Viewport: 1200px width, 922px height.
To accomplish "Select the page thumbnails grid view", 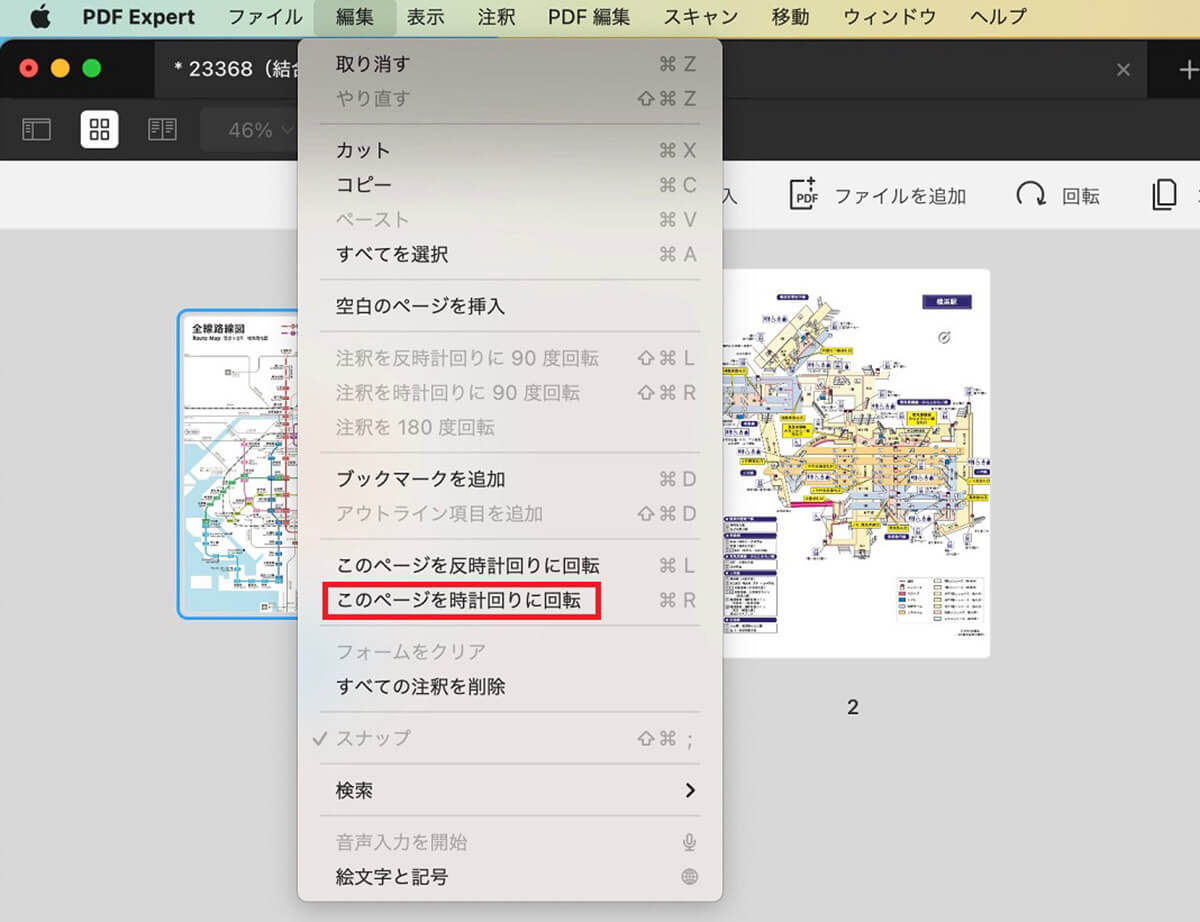I will (x=99, y=129).
